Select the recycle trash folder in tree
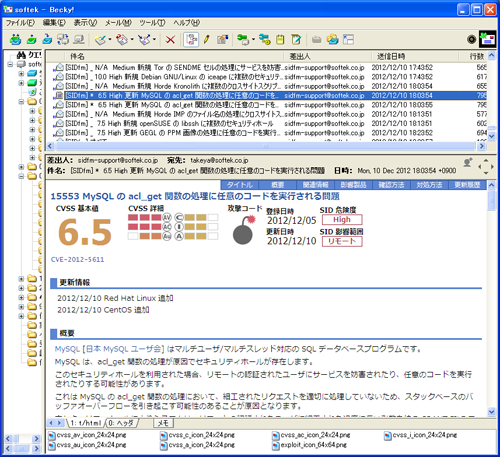Screen dimensions: 500x457 pyautogui.click(x=33, y=92)
